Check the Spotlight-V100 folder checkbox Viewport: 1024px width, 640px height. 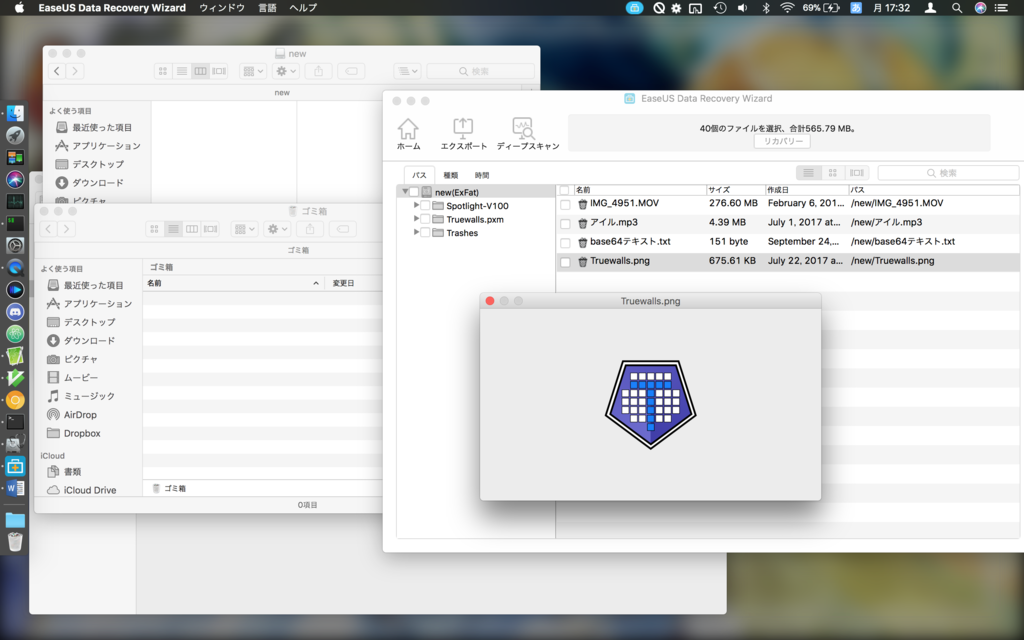click(425, 206)
